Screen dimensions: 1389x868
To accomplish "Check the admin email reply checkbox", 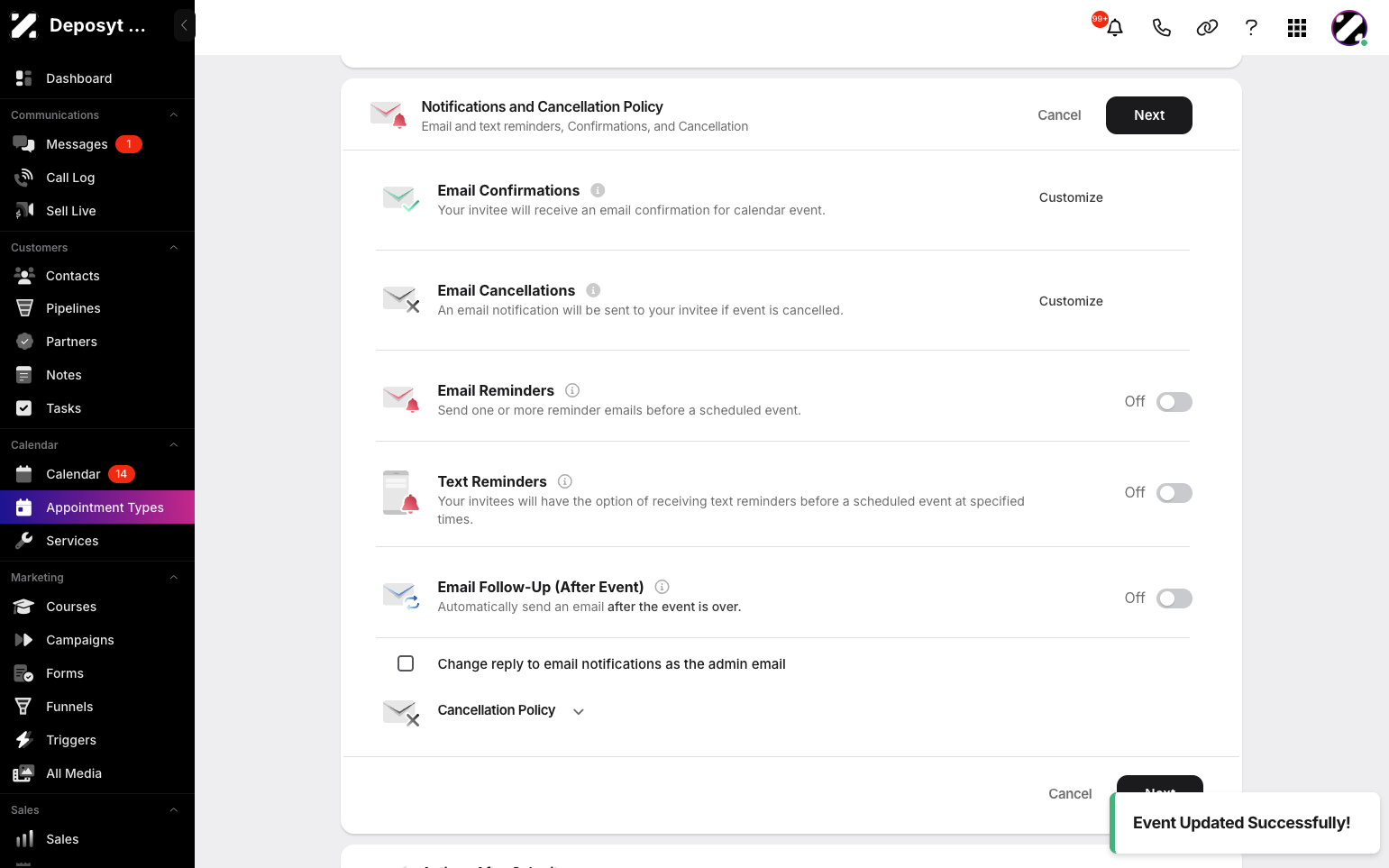I will tap(406, 663).
